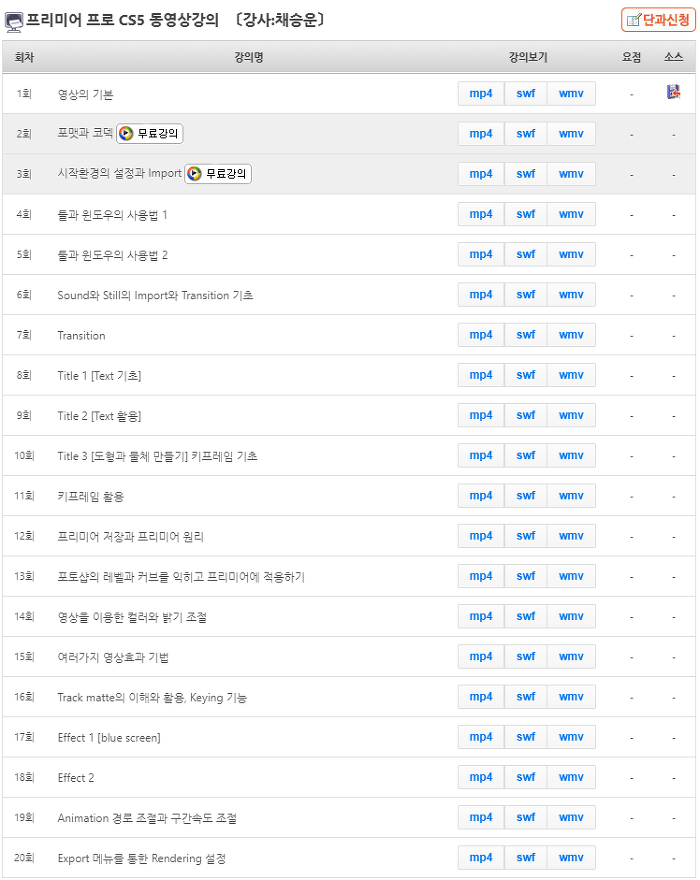
Task: Select lesson title Effect 1 [blue screen]
Action: (x=109, y=738)
